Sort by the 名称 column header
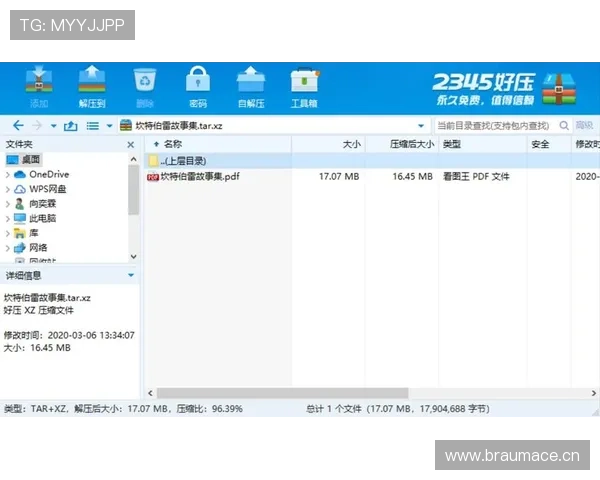This screenshot has height=480, width=600. [218, 144]
